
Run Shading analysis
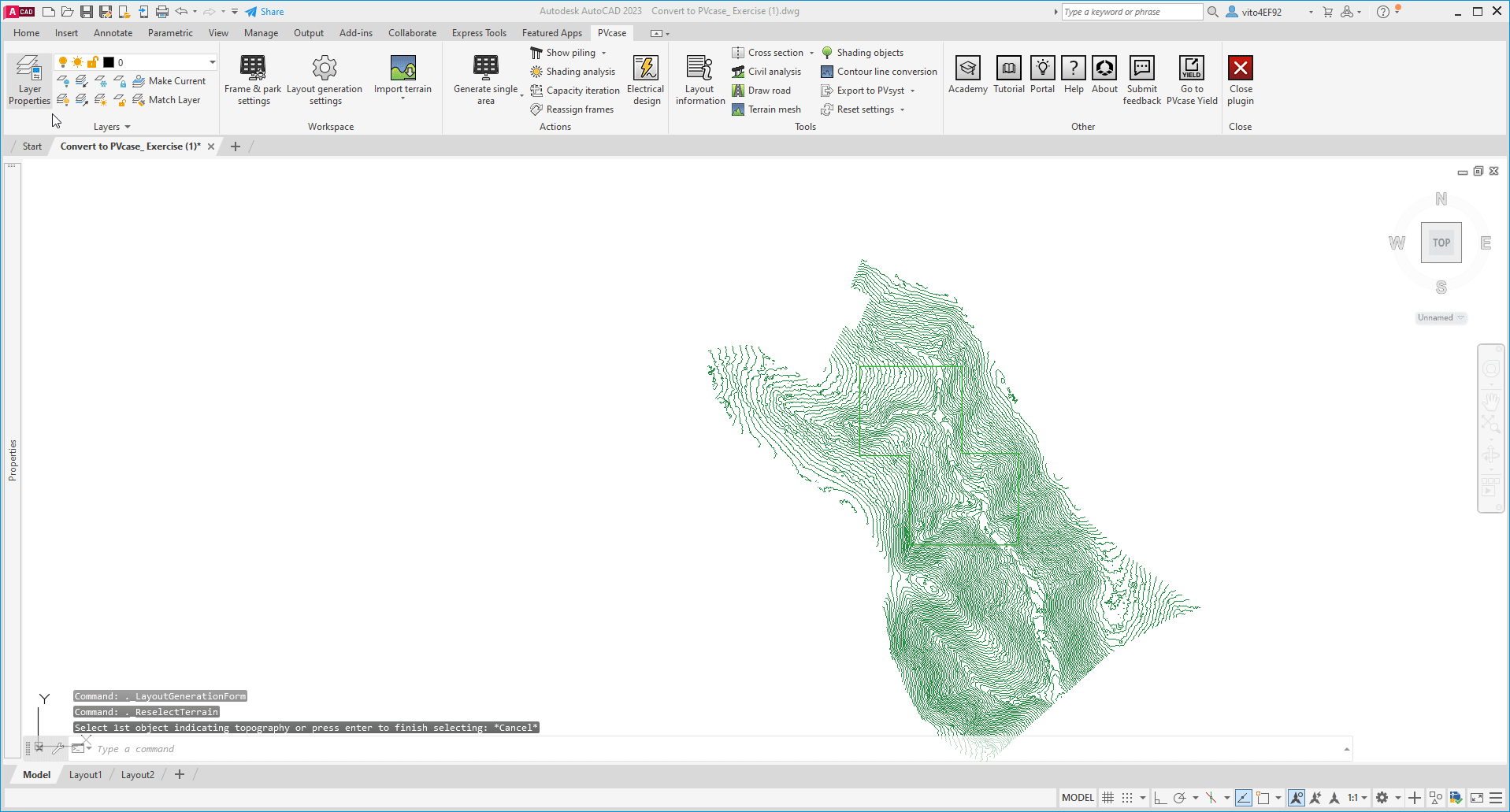point(573,72)
